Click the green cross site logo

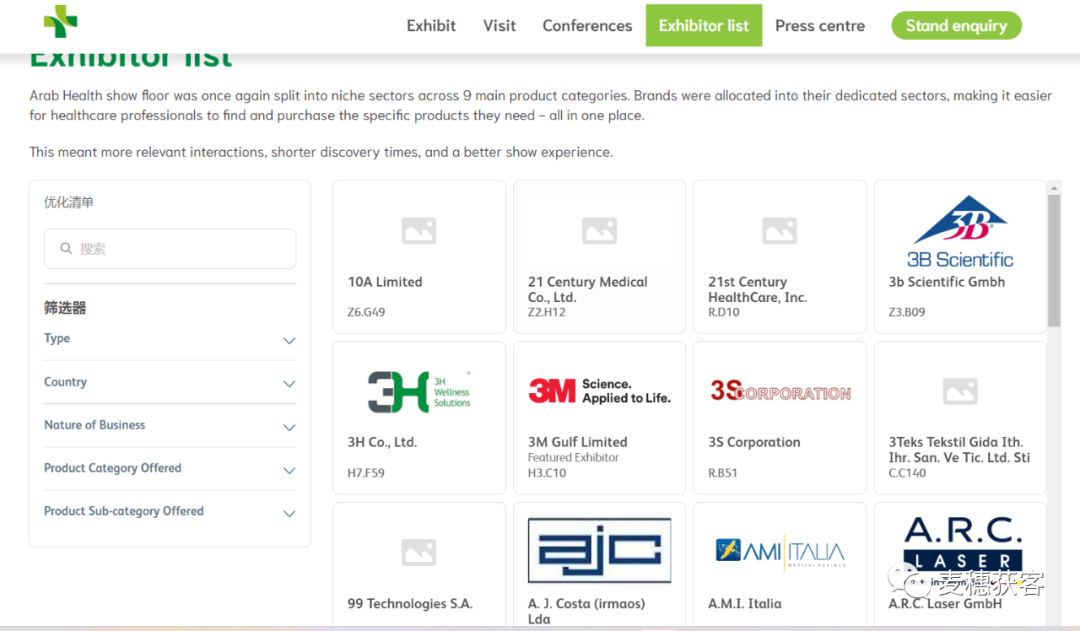pos(61,21)
